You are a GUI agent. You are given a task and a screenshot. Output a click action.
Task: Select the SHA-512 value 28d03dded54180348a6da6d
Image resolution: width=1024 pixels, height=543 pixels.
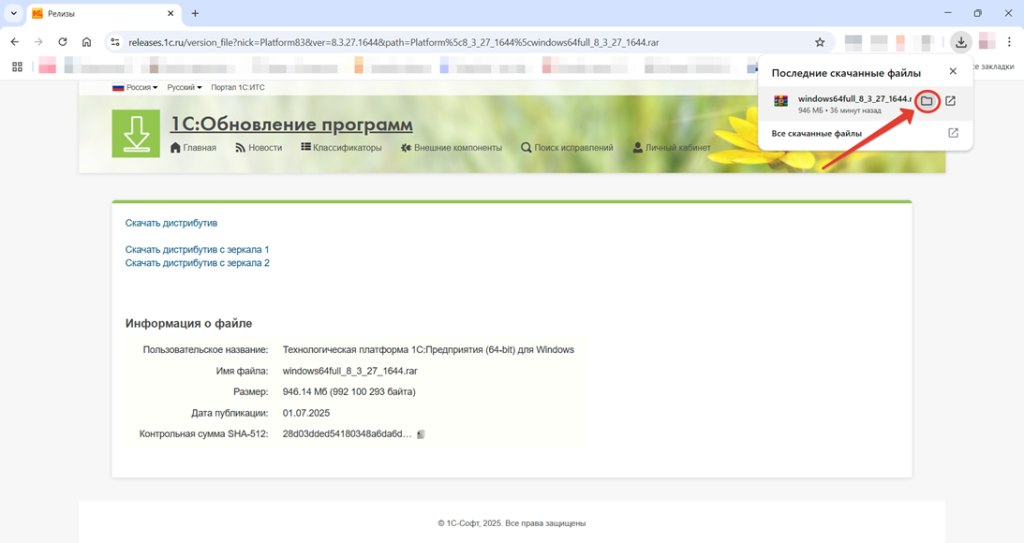347,434
